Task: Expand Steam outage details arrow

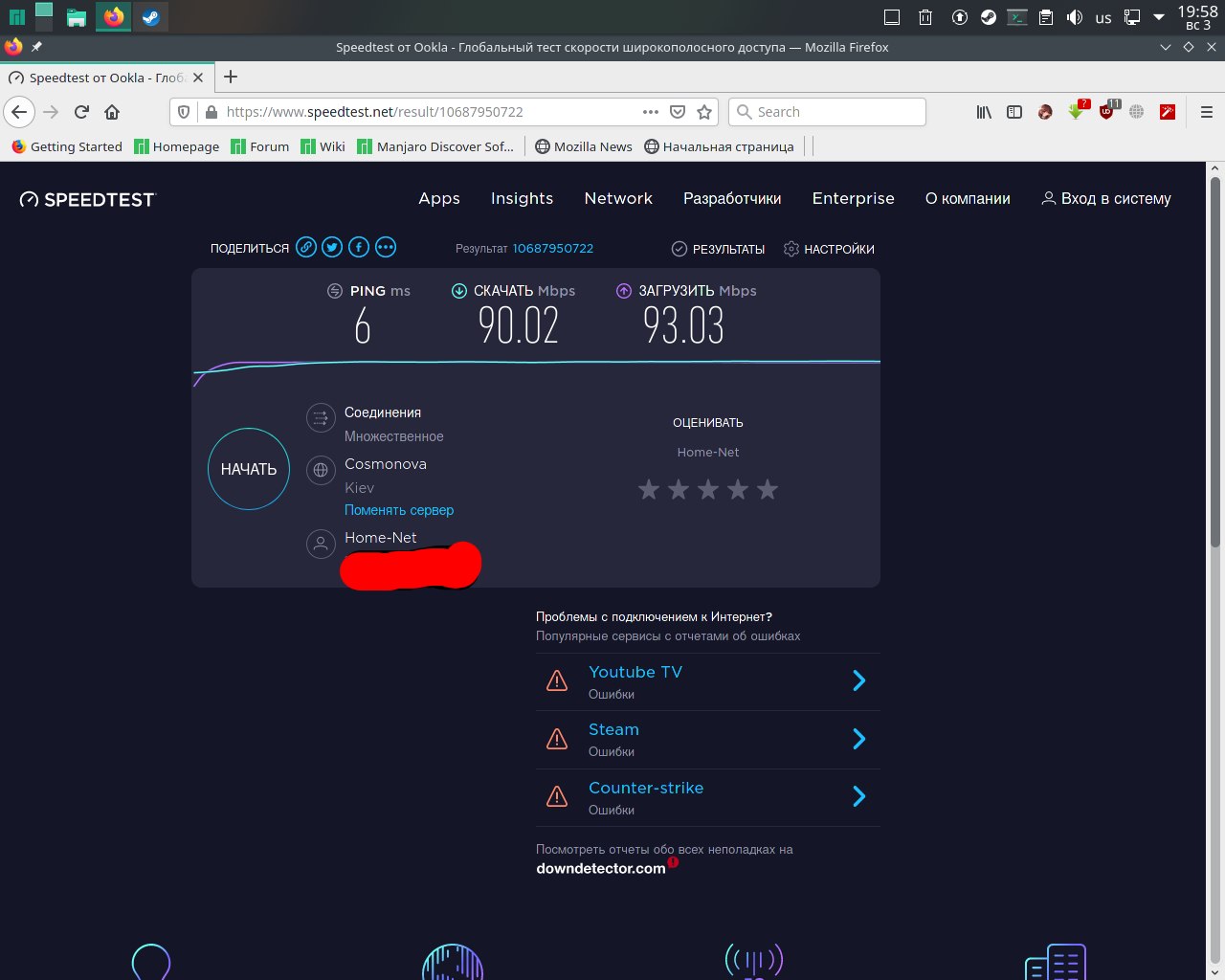Action: click(x=858, y=739)
